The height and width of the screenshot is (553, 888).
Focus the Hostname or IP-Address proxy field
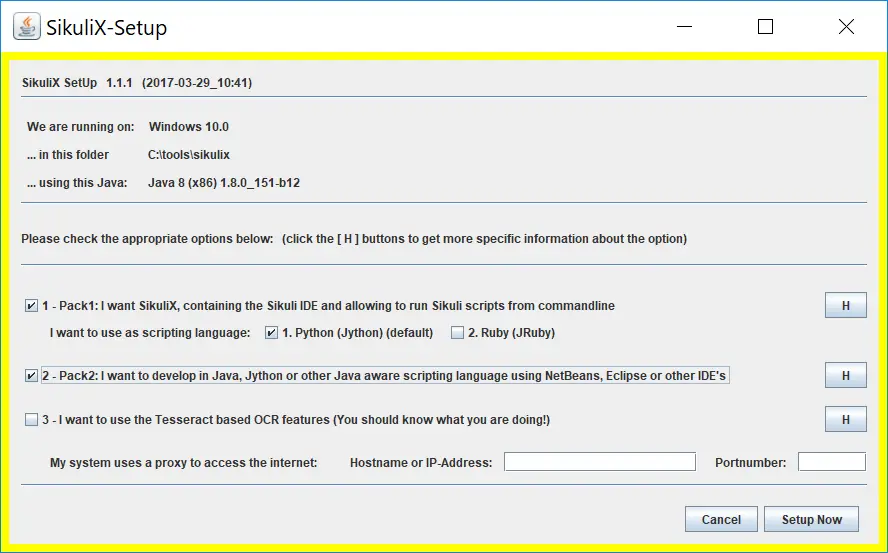coord(600,462)
